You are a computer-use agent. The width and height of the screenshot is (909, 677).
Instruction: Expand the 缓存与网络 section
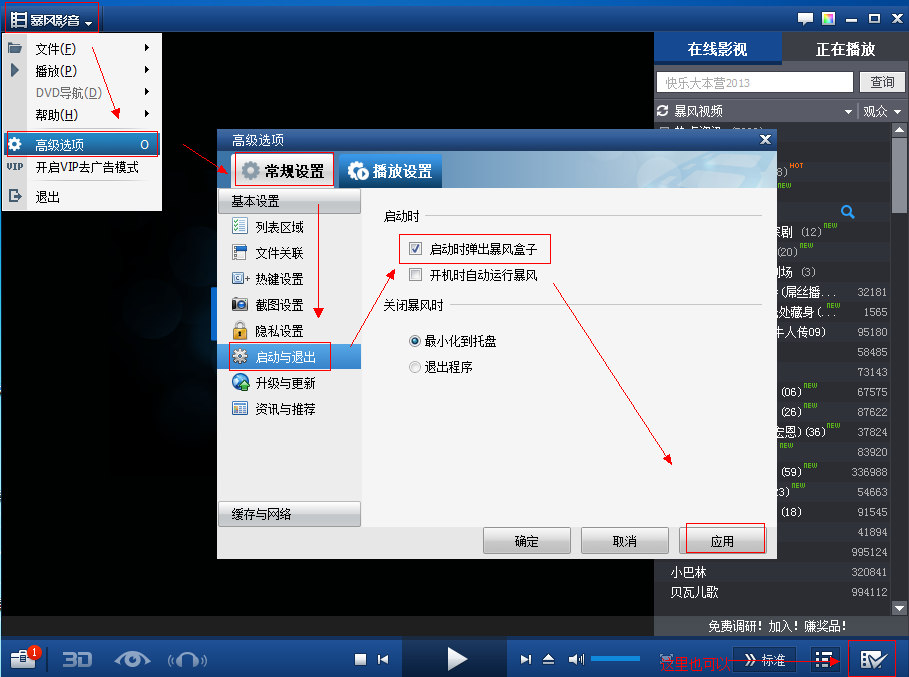coord(288,514)
